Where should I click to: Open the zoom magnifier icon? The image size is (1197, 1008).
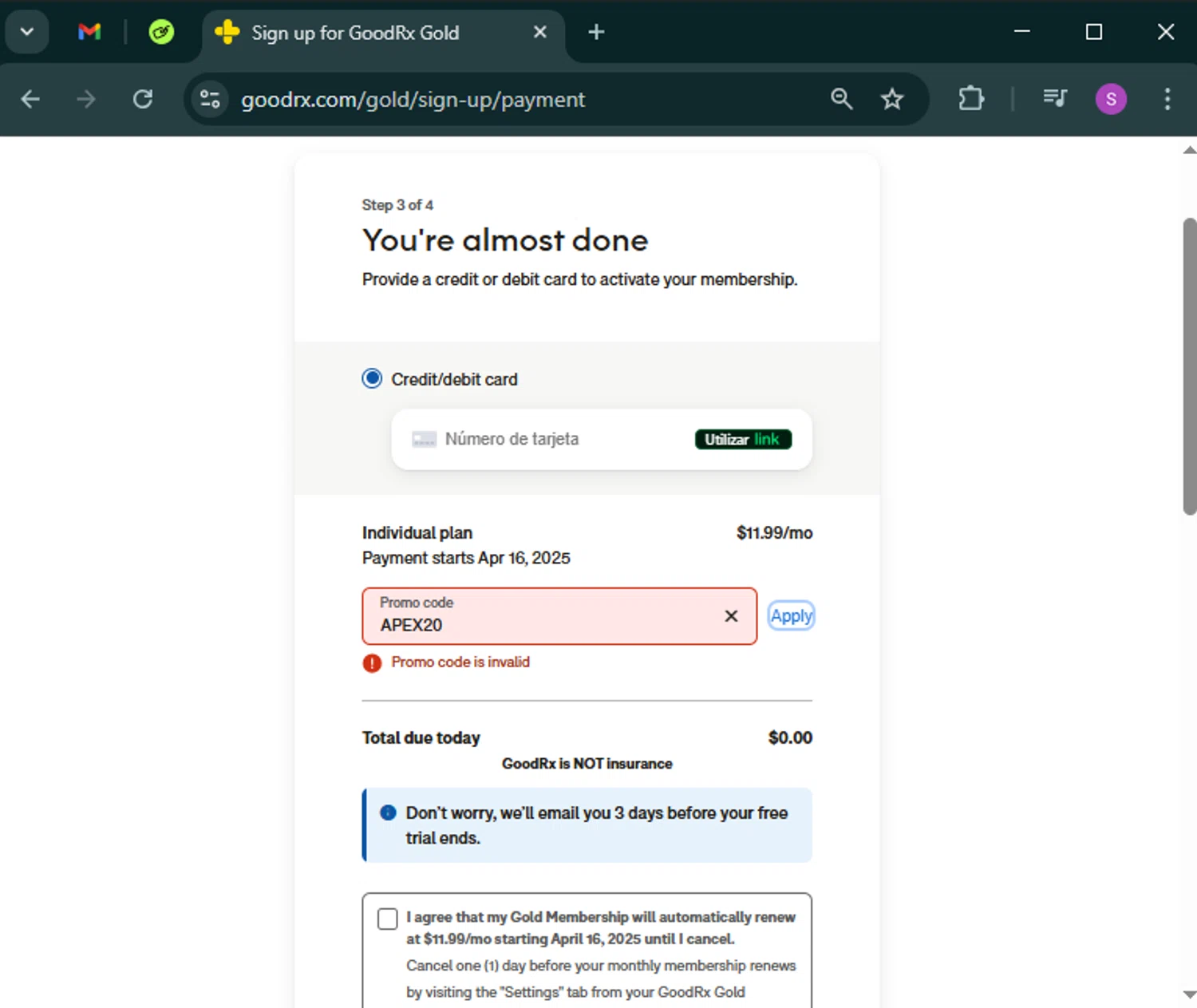[842, 99]
